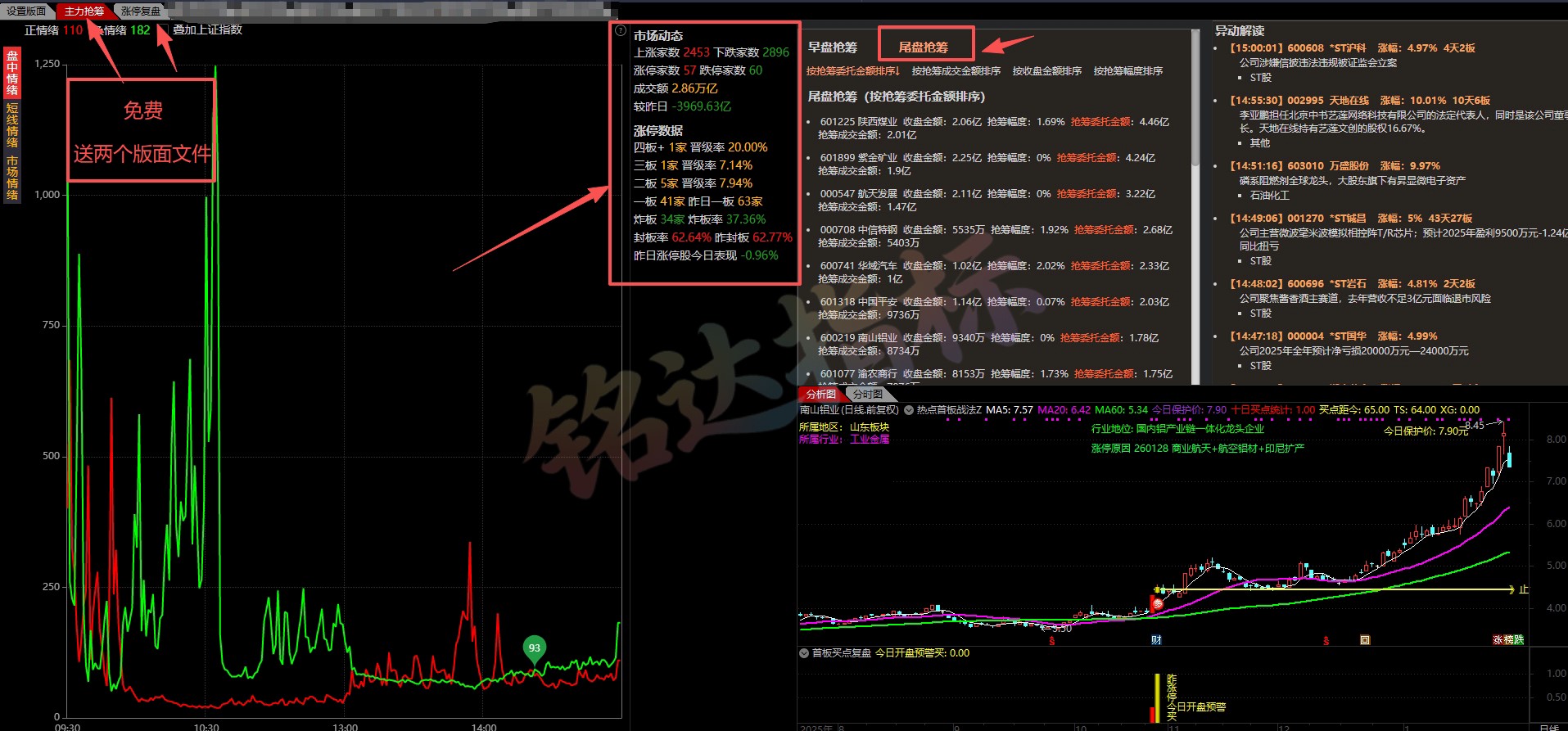
Task: Open the 603010 万盛股份 alert entry
Action: pyautogui.click(x=1335, y=166)
